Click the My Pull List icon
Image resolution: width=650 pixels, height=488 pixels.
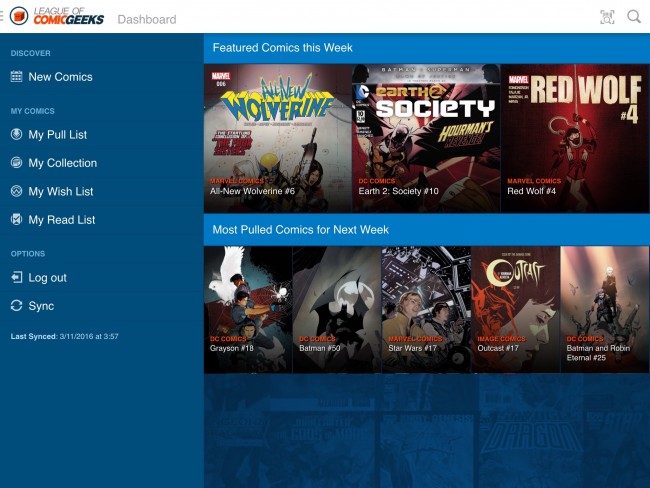pyautogui.click(x=17, y=134)
